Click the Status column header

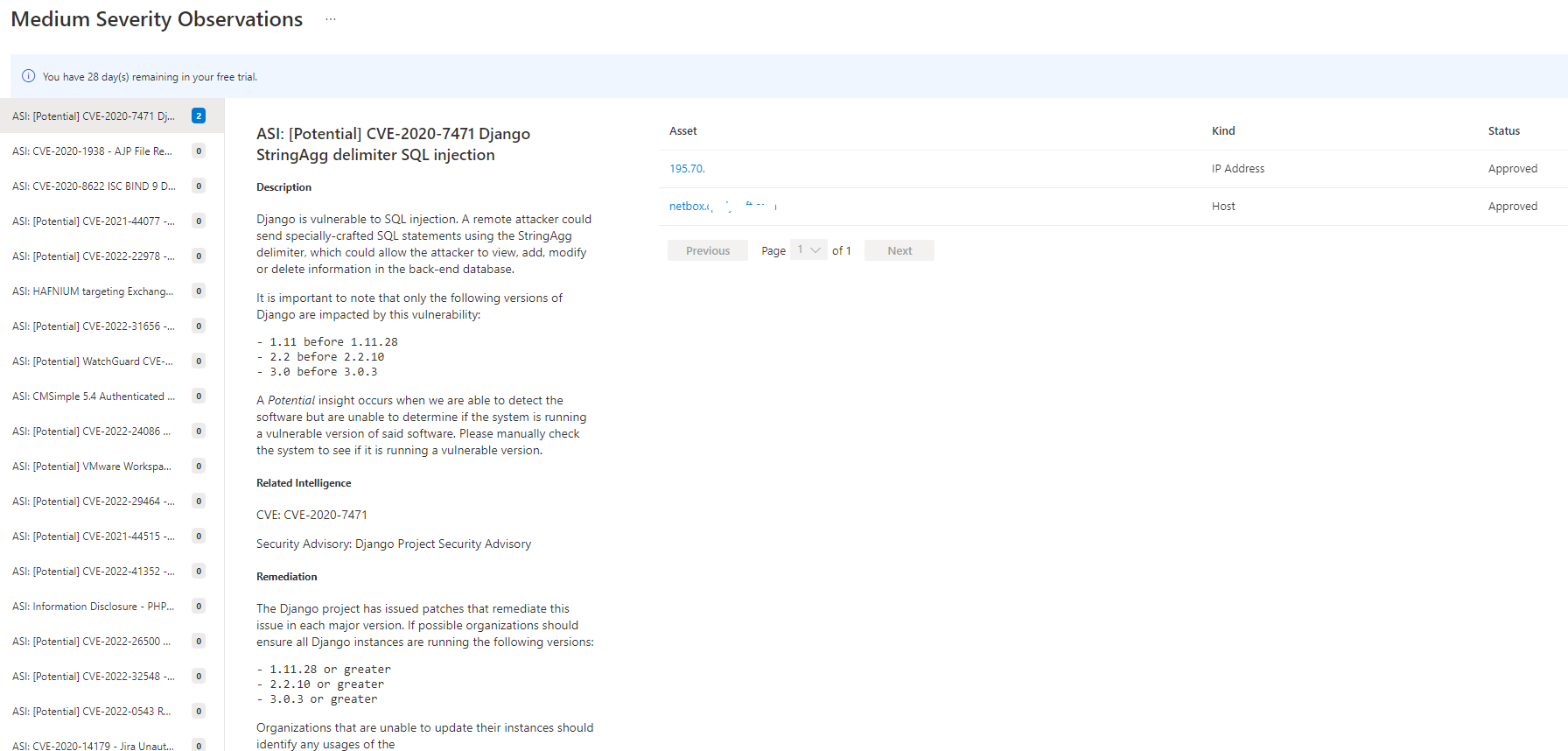1503,131
